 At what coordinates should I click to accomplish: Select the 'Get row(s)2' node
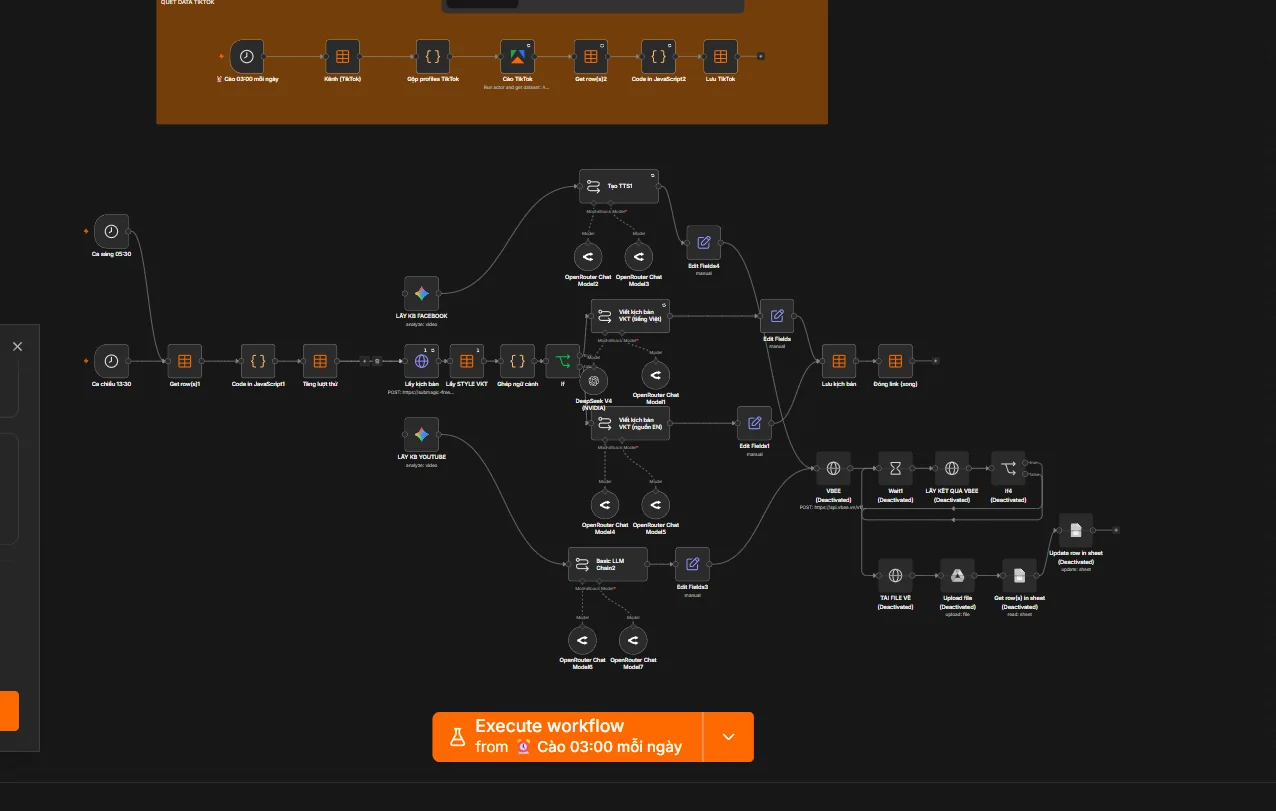591,56
